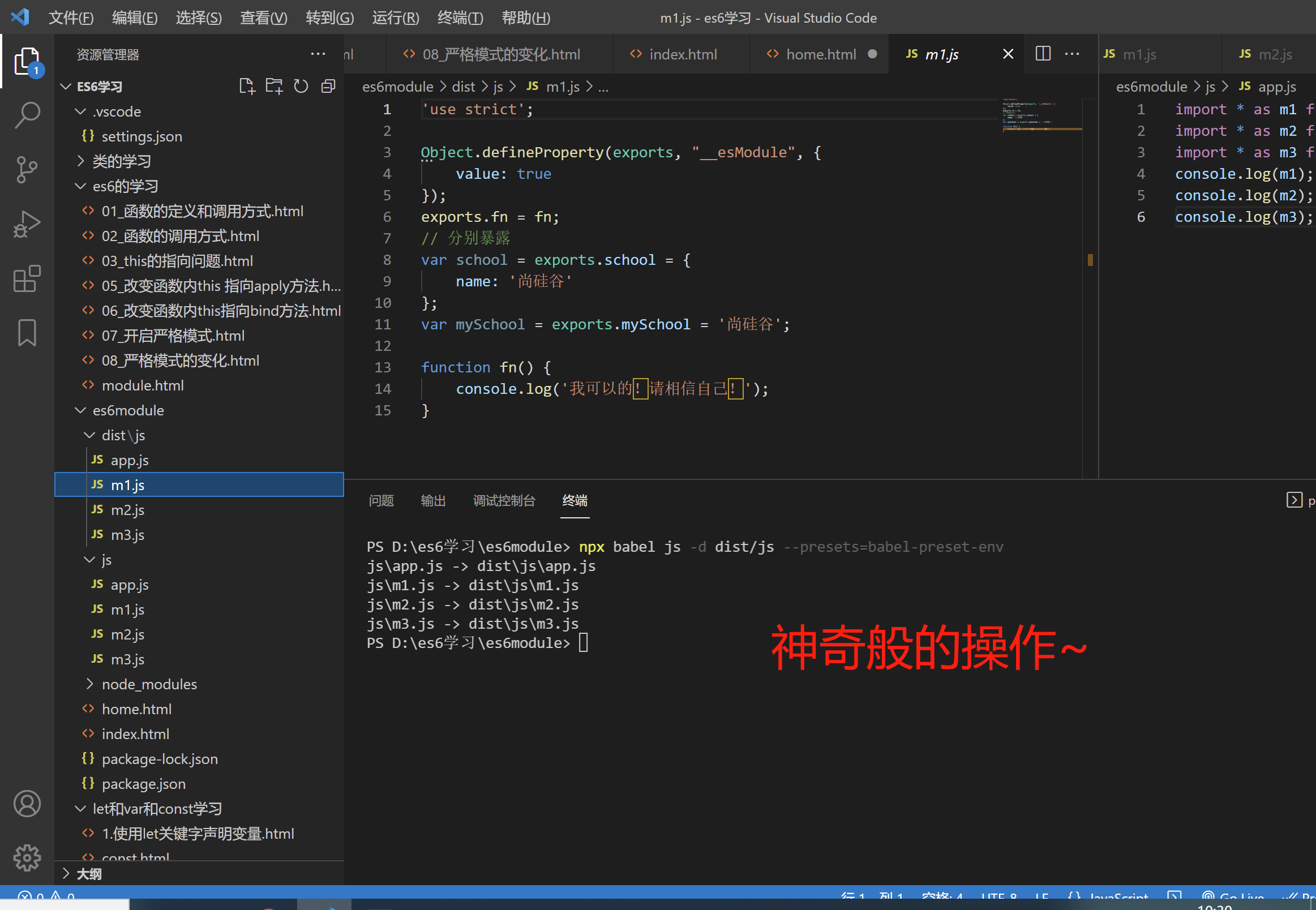Screen dimensions: 1316x910
Task: Open Run and Debug view
Action: coord(27,224)
